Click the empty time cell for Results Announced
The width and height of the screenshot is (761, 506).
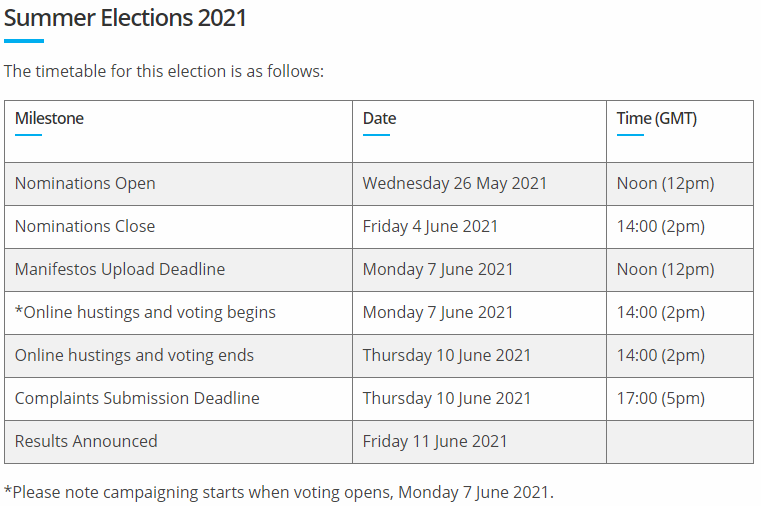(679, 442)
